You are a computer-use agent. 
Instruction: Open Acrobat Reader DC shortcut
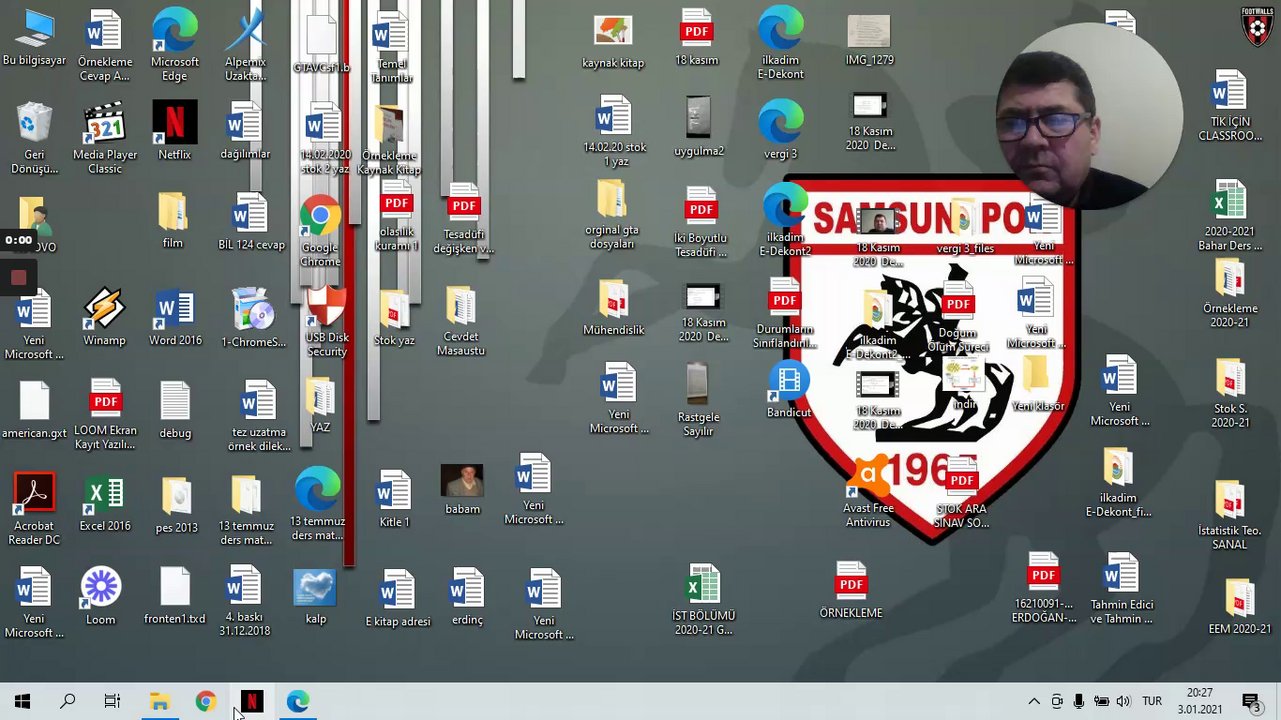pos(34,510)
